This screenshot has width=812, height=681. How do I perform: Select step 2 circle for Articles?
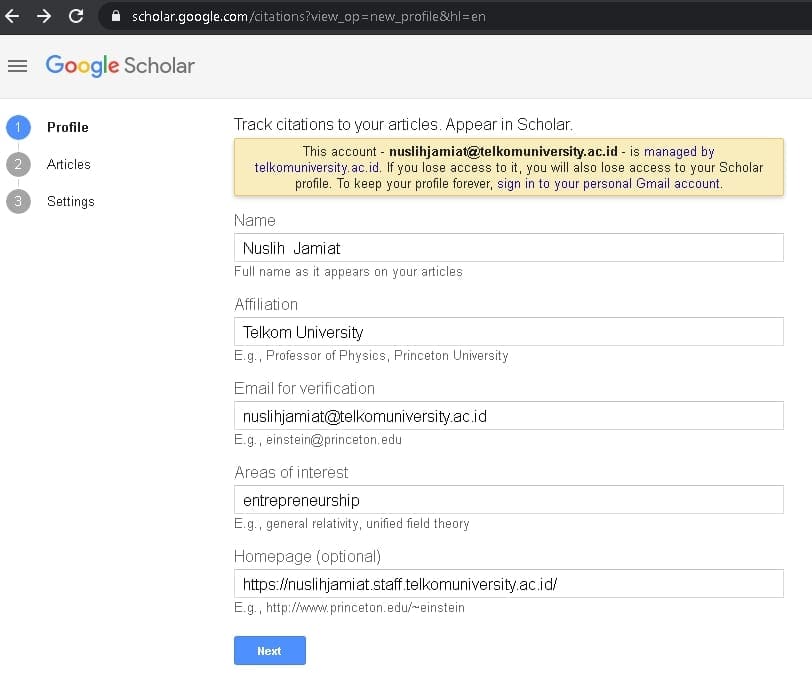(x=18, y=165)
